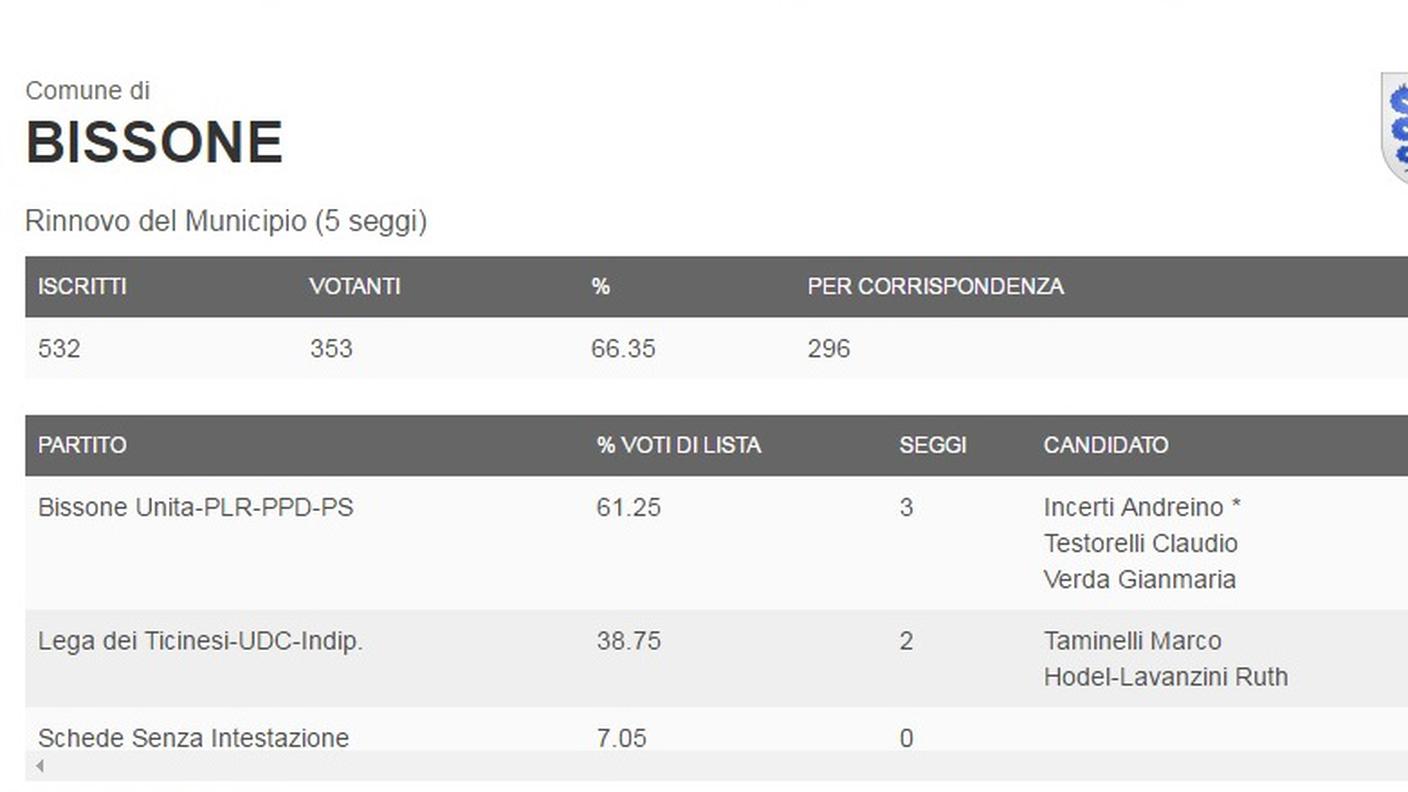
Task: Click the VOTANTI column header
Action: coord(355,286)
